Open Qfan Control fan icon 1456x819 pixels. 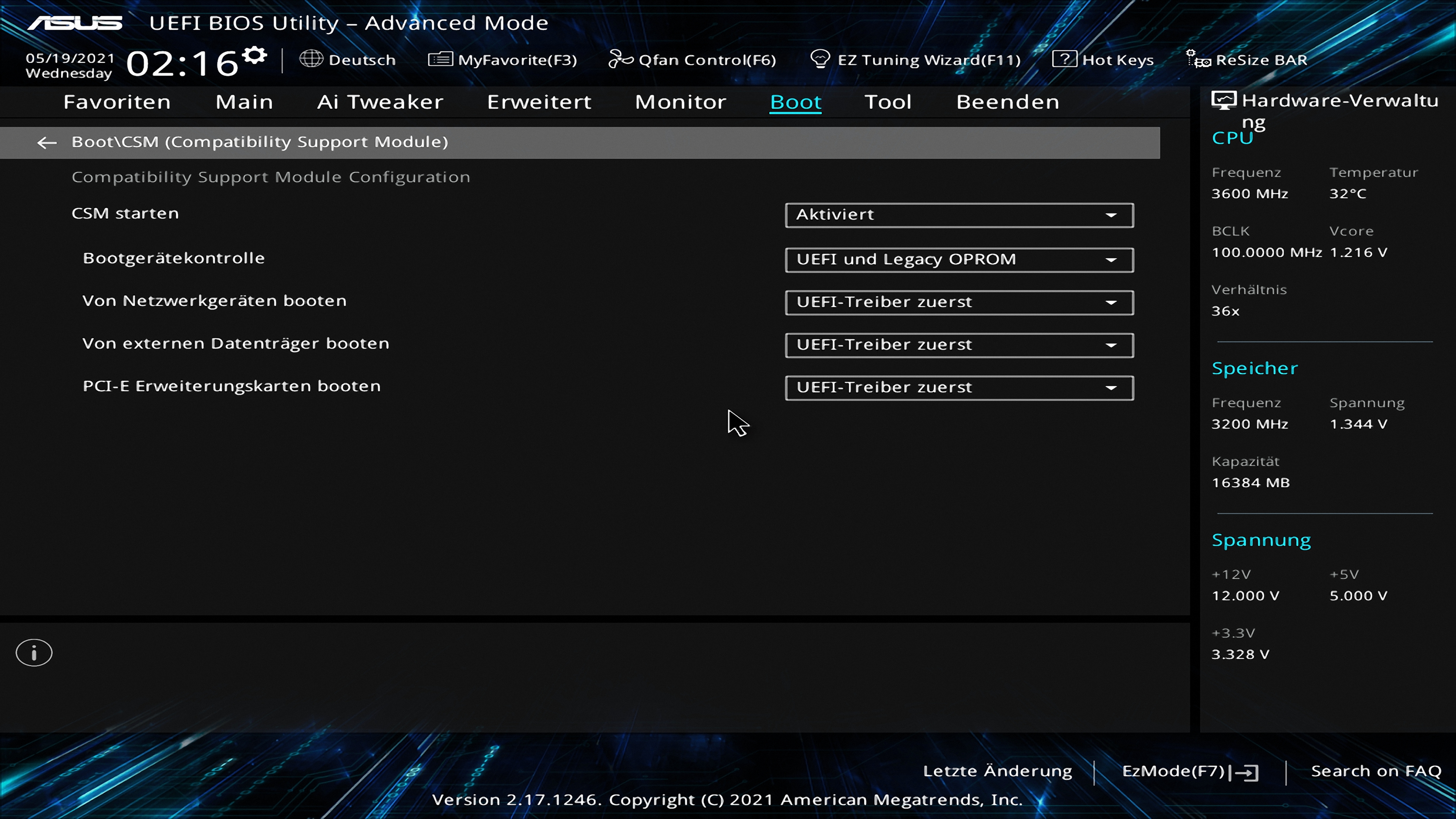(x=620, y=59)
